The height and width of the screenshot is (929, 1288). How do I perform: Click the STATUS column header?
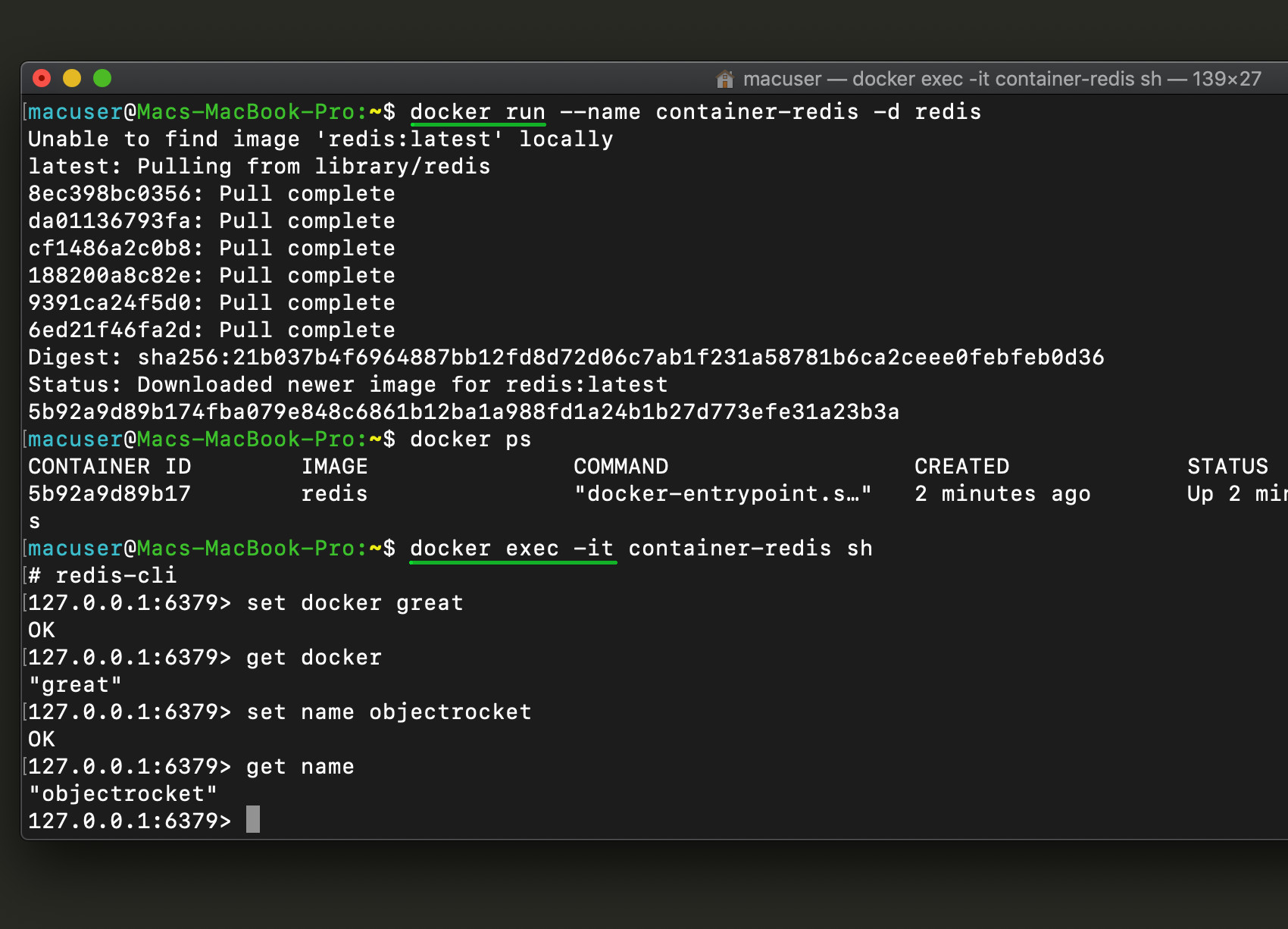[1227, 467]
